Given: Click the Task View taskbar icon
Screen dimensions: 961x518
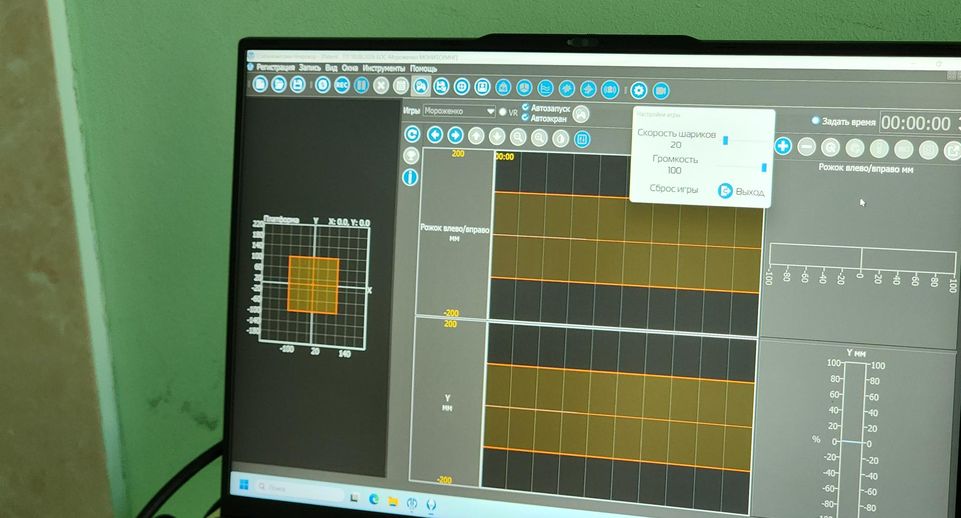Looking at the screenshot, I should (354, 497).
